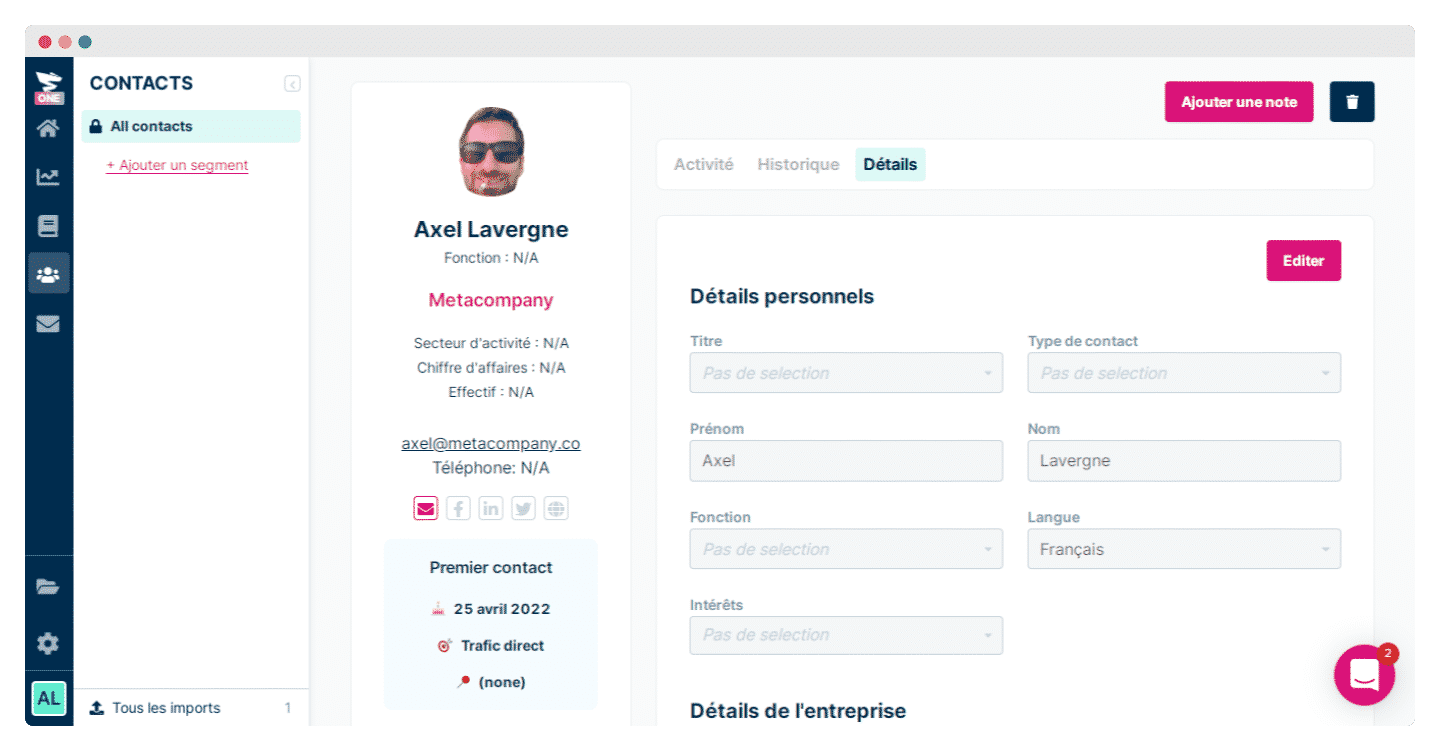
Task: Switch to the Historique tab
Action: coord(798,164)
